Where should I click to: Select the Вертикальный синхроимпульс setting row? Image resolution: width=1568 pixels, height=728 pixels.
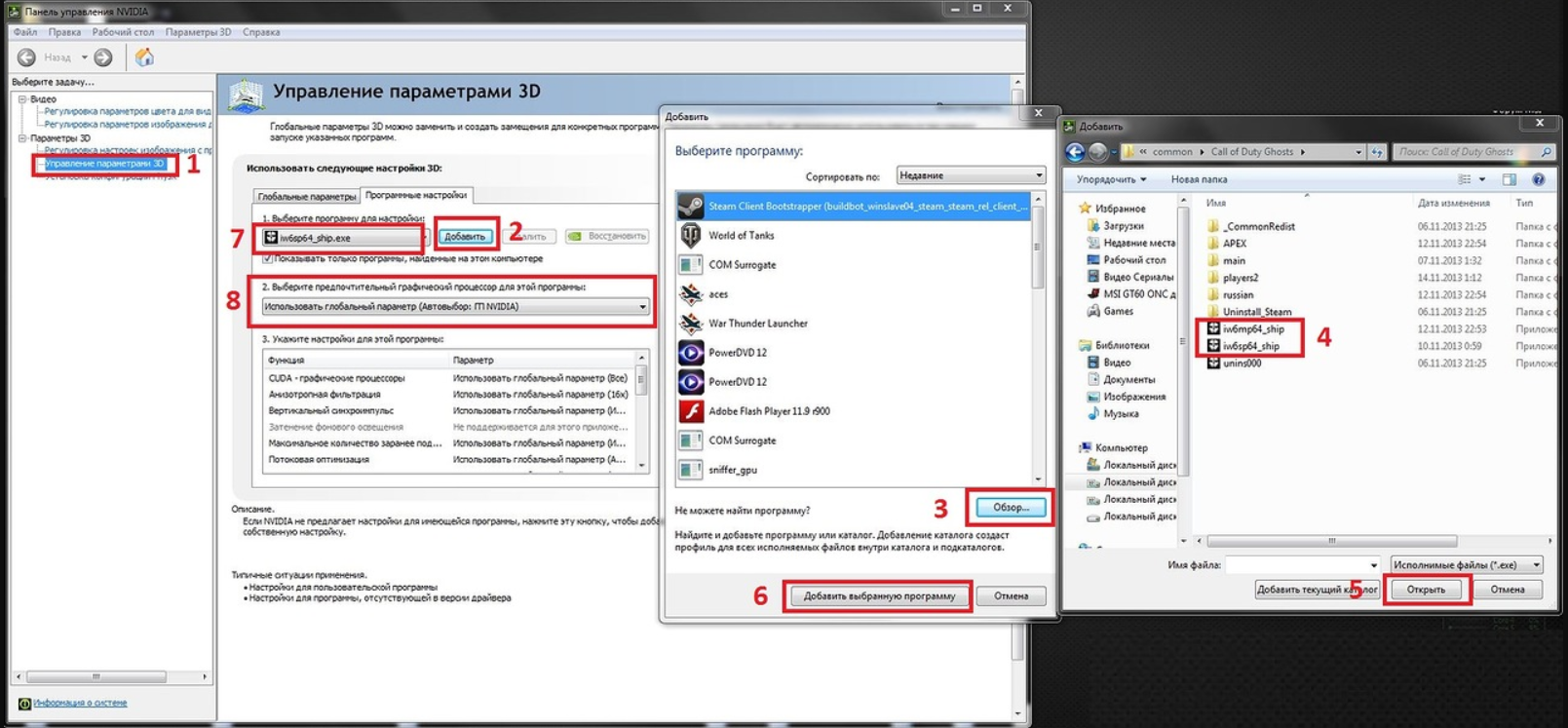pyautogui.click(x=447, y=410)
